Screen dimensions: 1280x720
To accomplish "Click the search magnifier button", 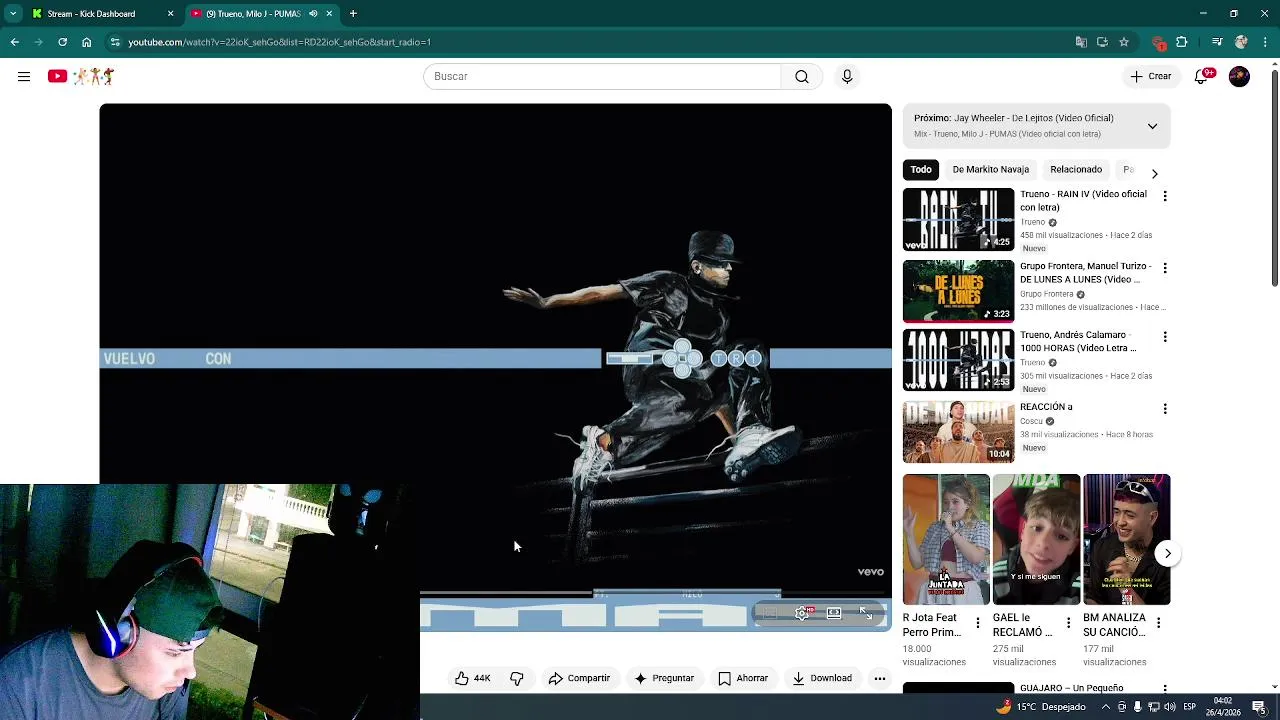I will 802,76.
